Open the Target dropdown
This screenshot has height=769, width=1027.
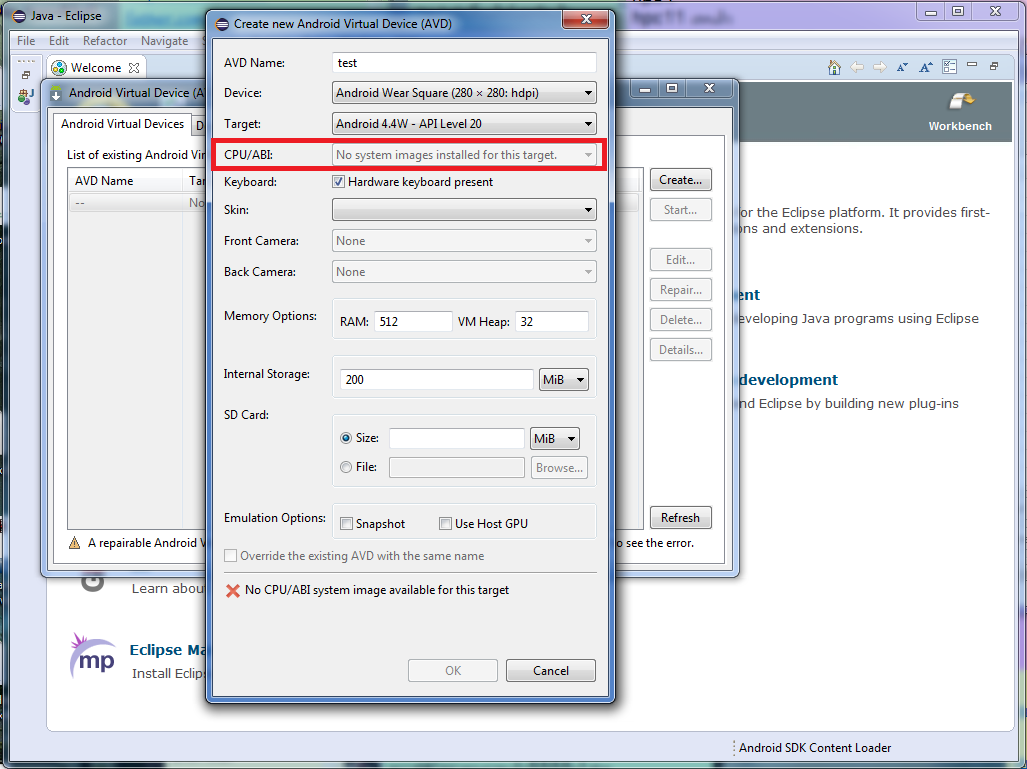click(464, 124)
